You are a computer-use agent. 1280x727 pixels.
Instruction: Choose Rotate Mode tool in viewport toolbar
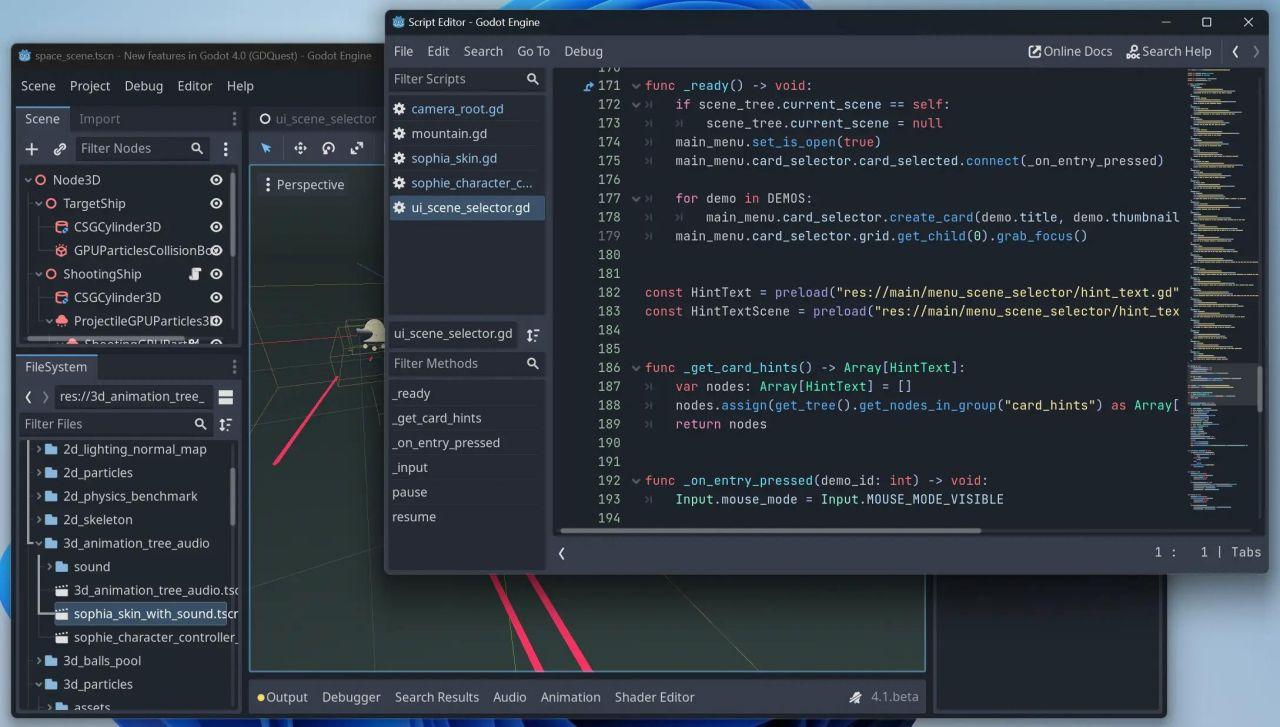328,148
